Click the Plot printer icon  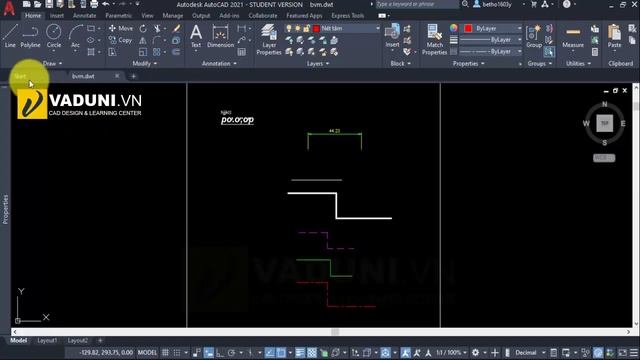(x=94, y=4)
